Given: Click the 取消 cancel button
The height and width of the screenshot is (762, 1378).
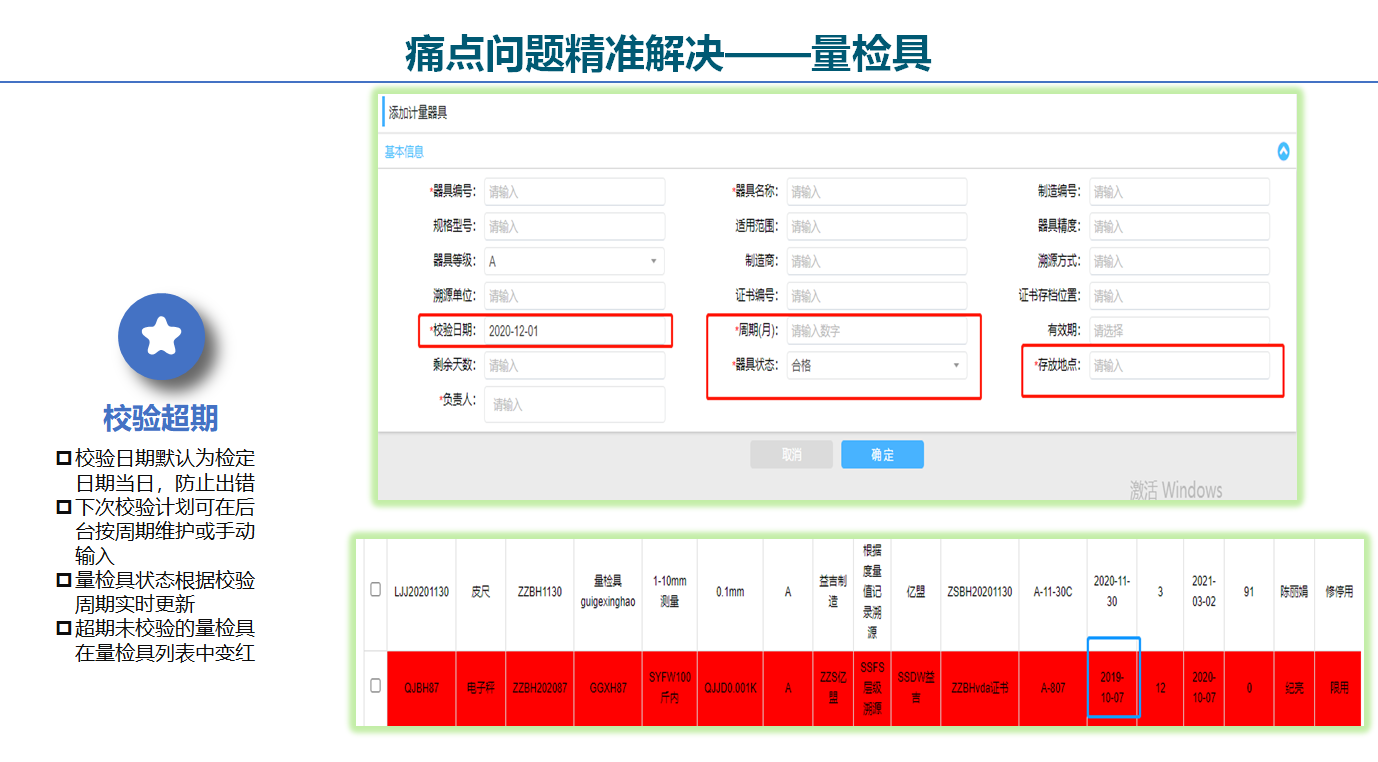Looking at the screenshot, I should coord(791,455).
